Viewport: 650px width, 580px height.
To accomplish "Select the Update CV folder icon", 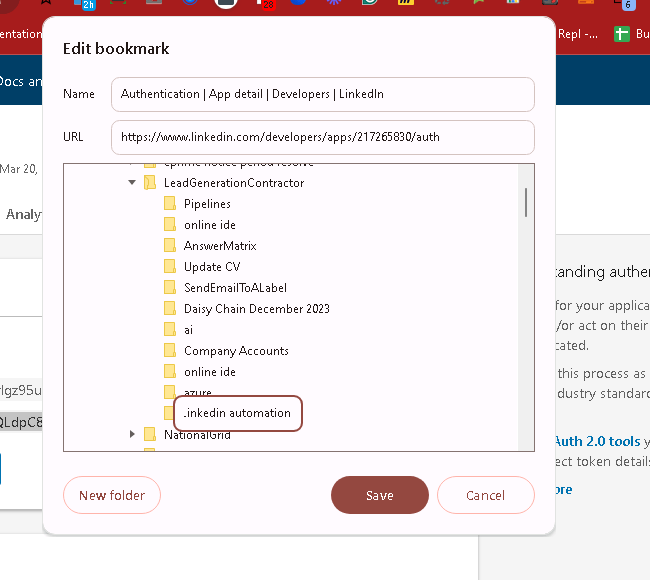I will coord(170,267).
